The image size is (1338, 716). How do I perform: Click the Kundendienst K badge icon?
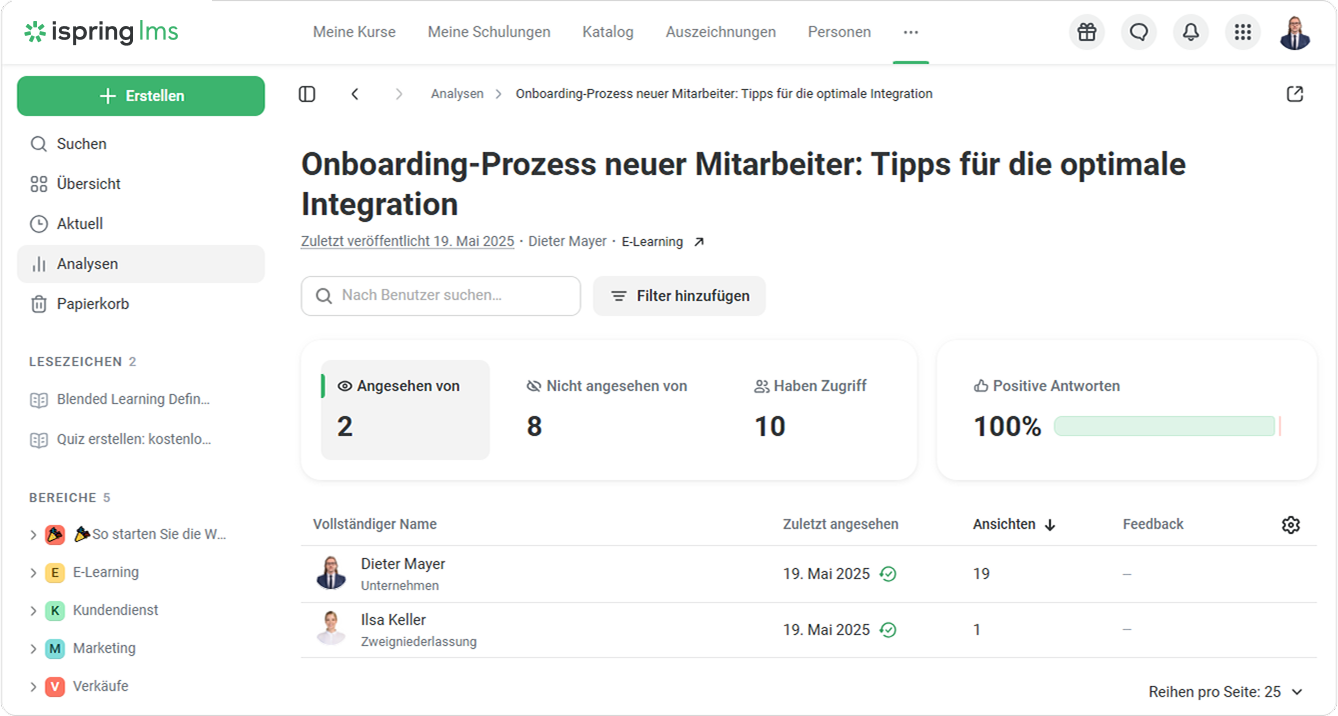pos(55,611)
